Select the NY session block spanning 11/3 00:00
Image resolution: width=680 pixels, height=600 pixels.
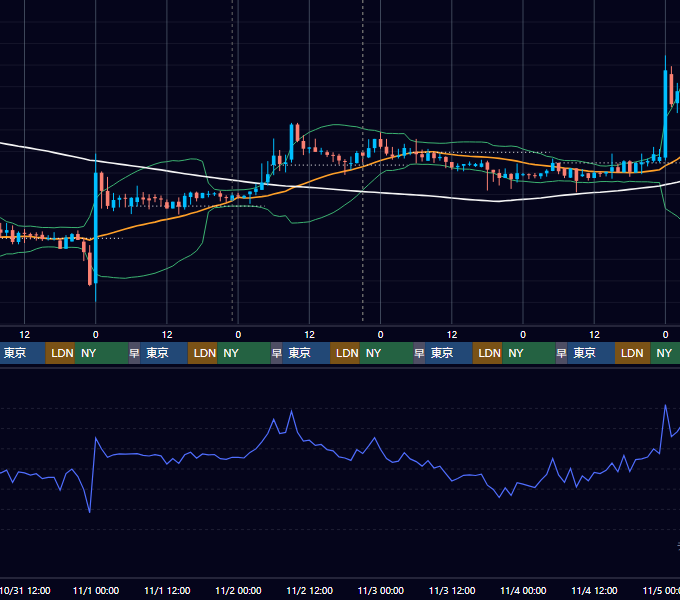tap(386, 353)
